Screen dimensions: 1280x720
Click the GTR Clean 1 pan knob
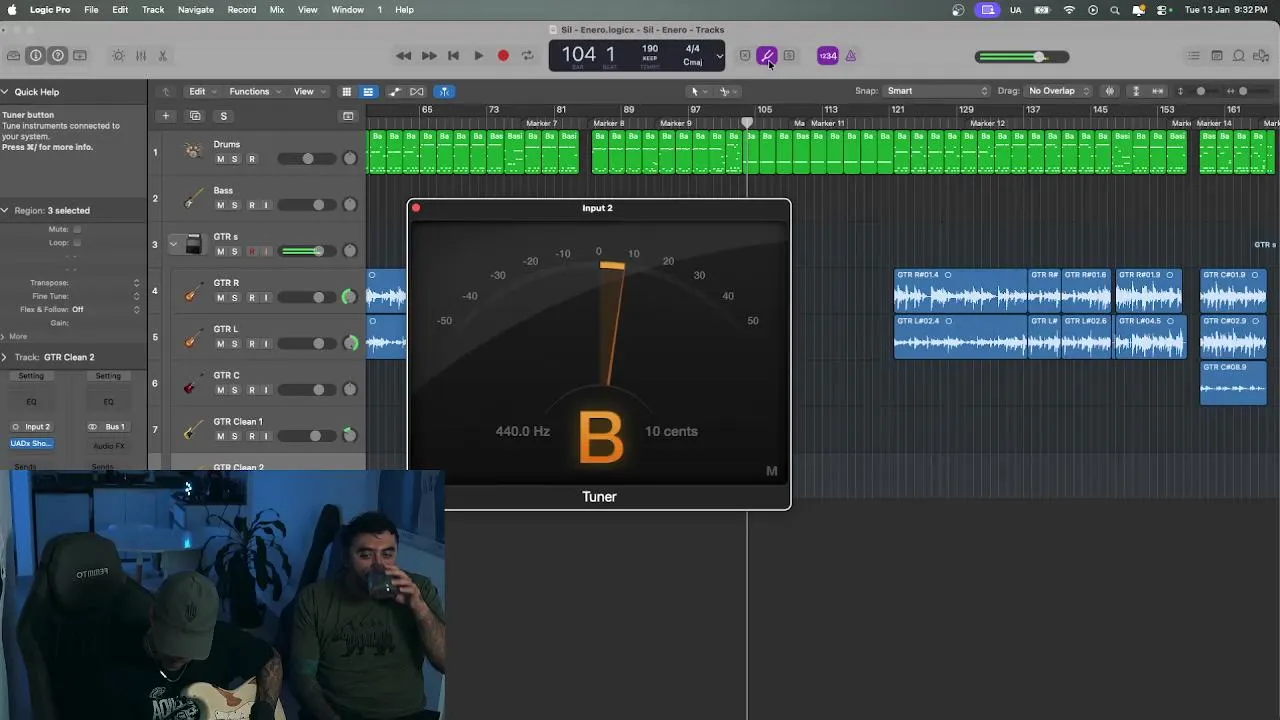click(349, 435)
